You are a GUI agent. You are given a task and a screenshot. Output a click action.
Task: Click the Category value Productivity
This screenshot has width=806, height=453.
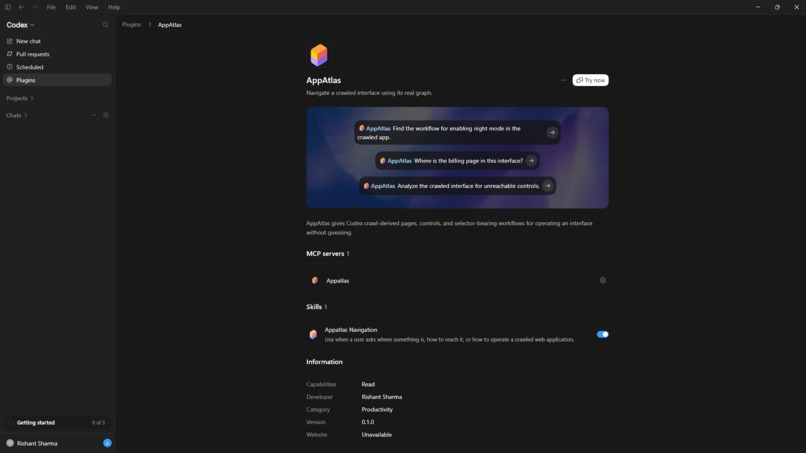click(x=377, y=410)
